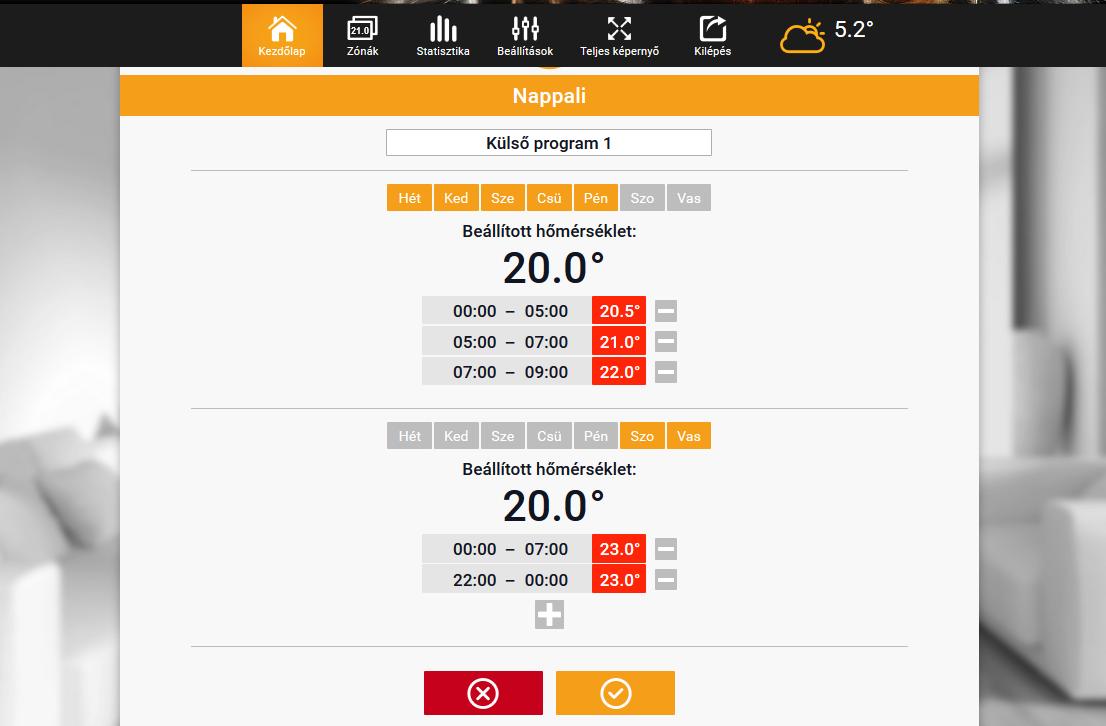Open the Kezdőlap home screen
Image resolution: width=1106 pixels, height=726 pixels.
point(281,33)
